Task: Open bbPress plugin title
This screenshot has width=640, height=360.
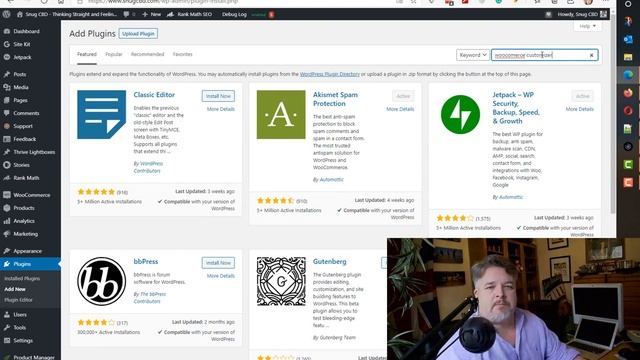Action: [x=146, y=262]
